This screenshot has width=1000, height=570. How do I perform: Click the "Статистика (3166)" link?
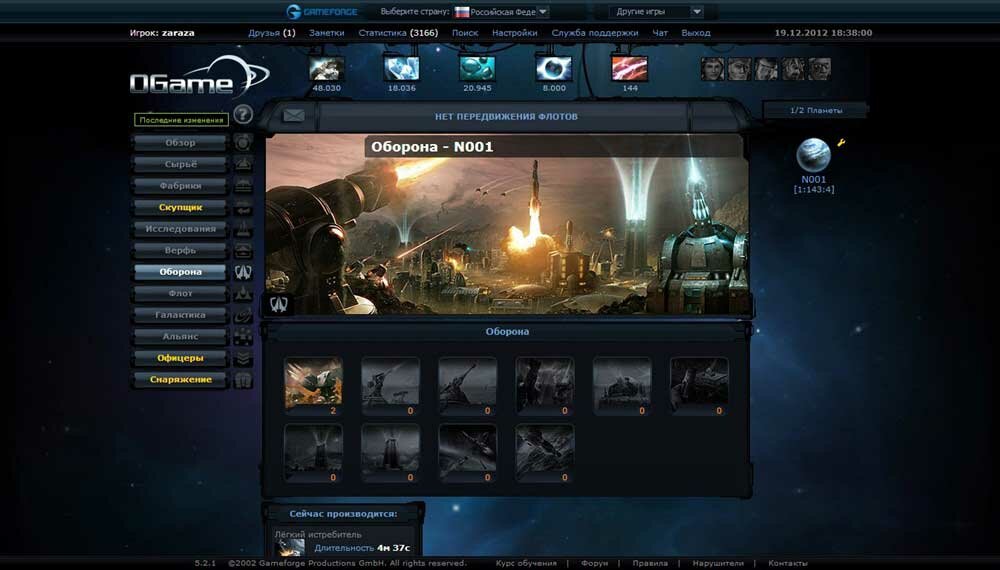pos(398,33)
